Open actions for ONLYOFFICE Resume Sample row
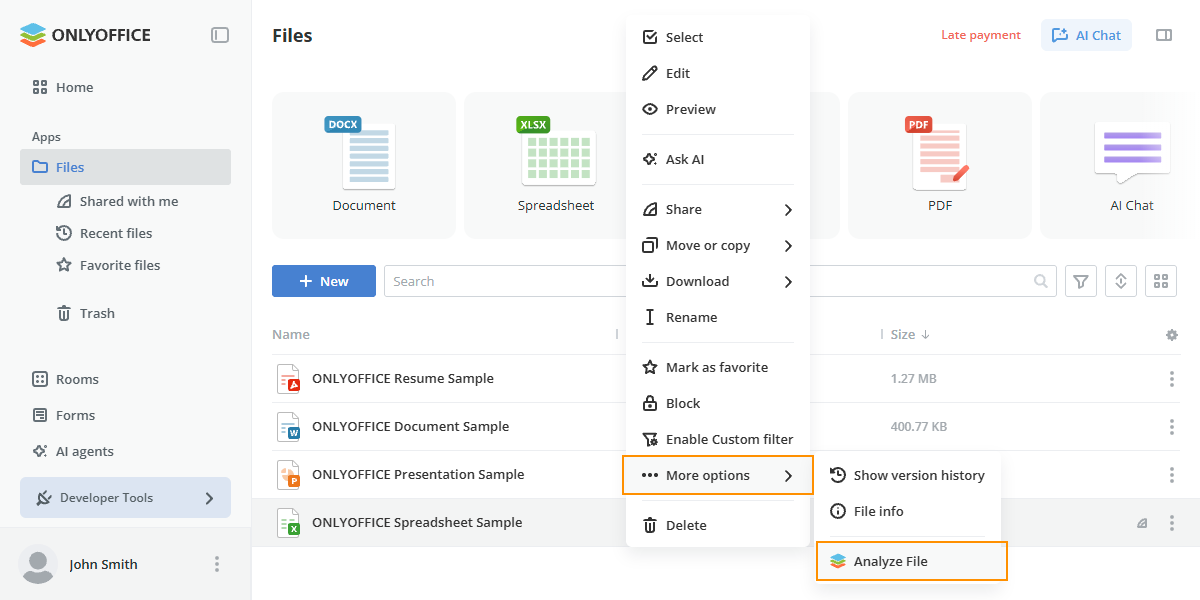The width and height of the screenshot is (1200, 600). click(1172, 379)
